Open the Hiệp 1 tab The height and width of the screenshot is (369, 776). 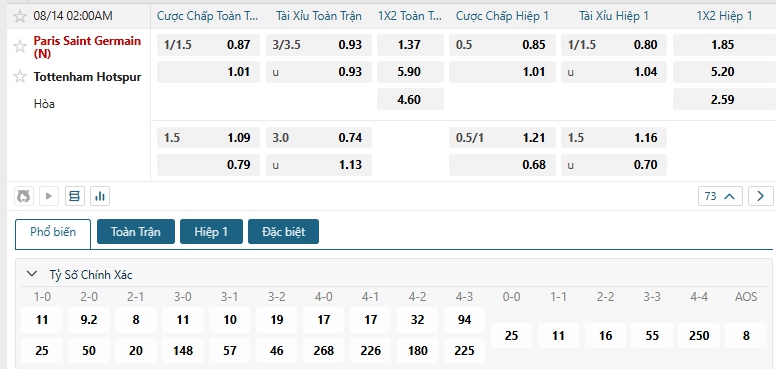211,231
